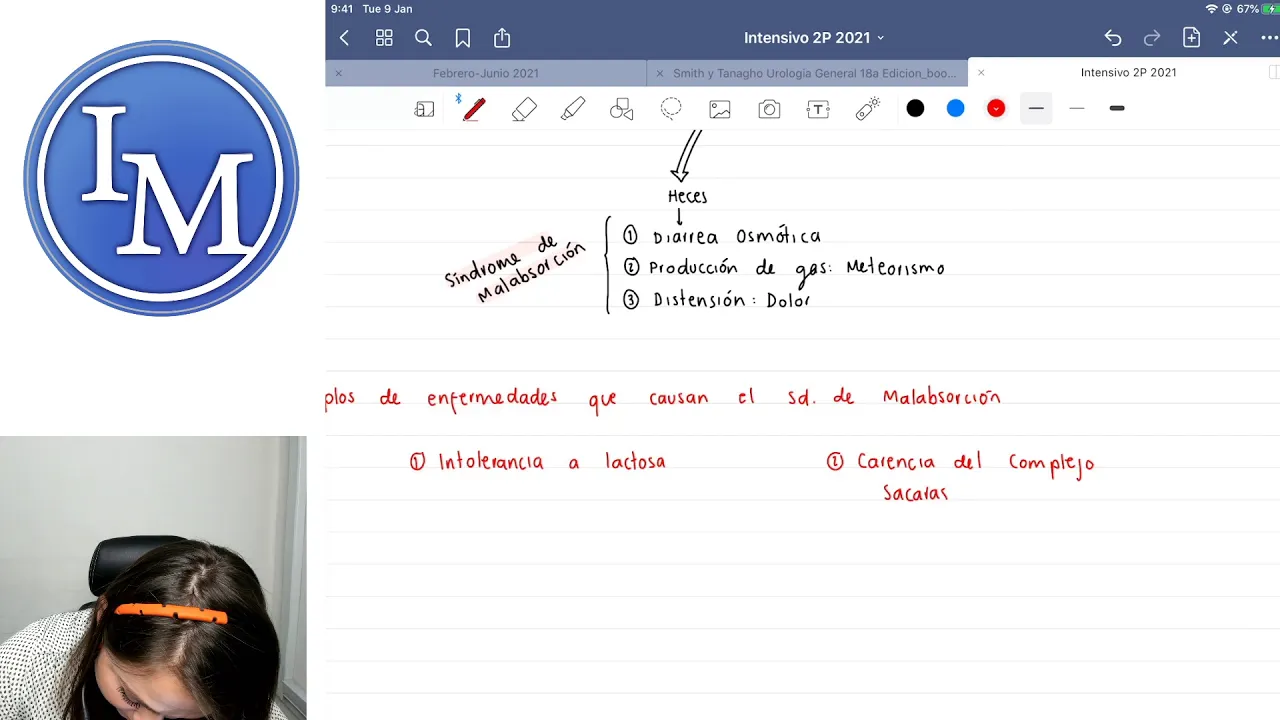Insert an image with the Image tool
This screenshot has height=720, width=1280.
[720, 109]
